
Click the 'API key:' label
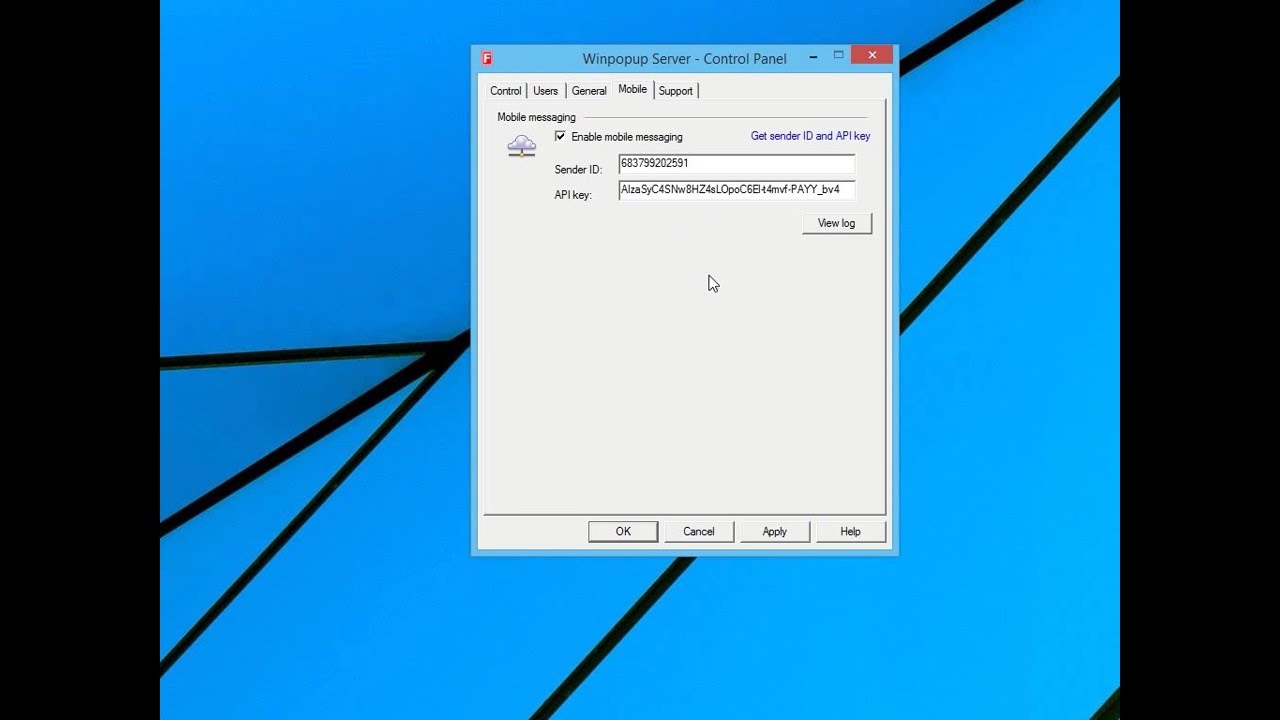tap(573, 195)
